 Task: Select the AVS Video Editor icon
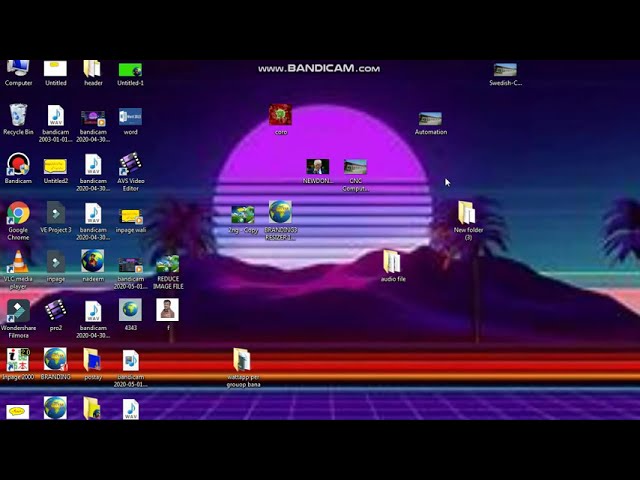click(131, 171)
